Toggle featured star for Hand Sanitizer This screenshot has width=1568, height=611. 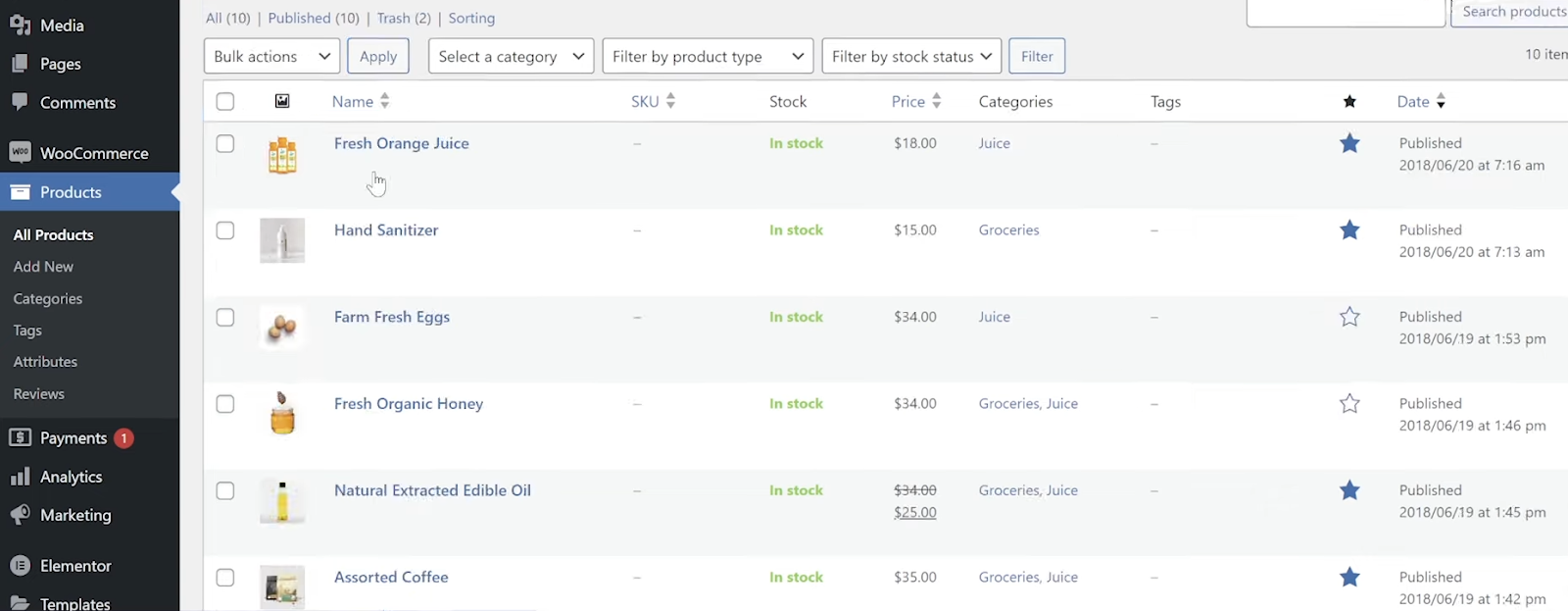1349,230
